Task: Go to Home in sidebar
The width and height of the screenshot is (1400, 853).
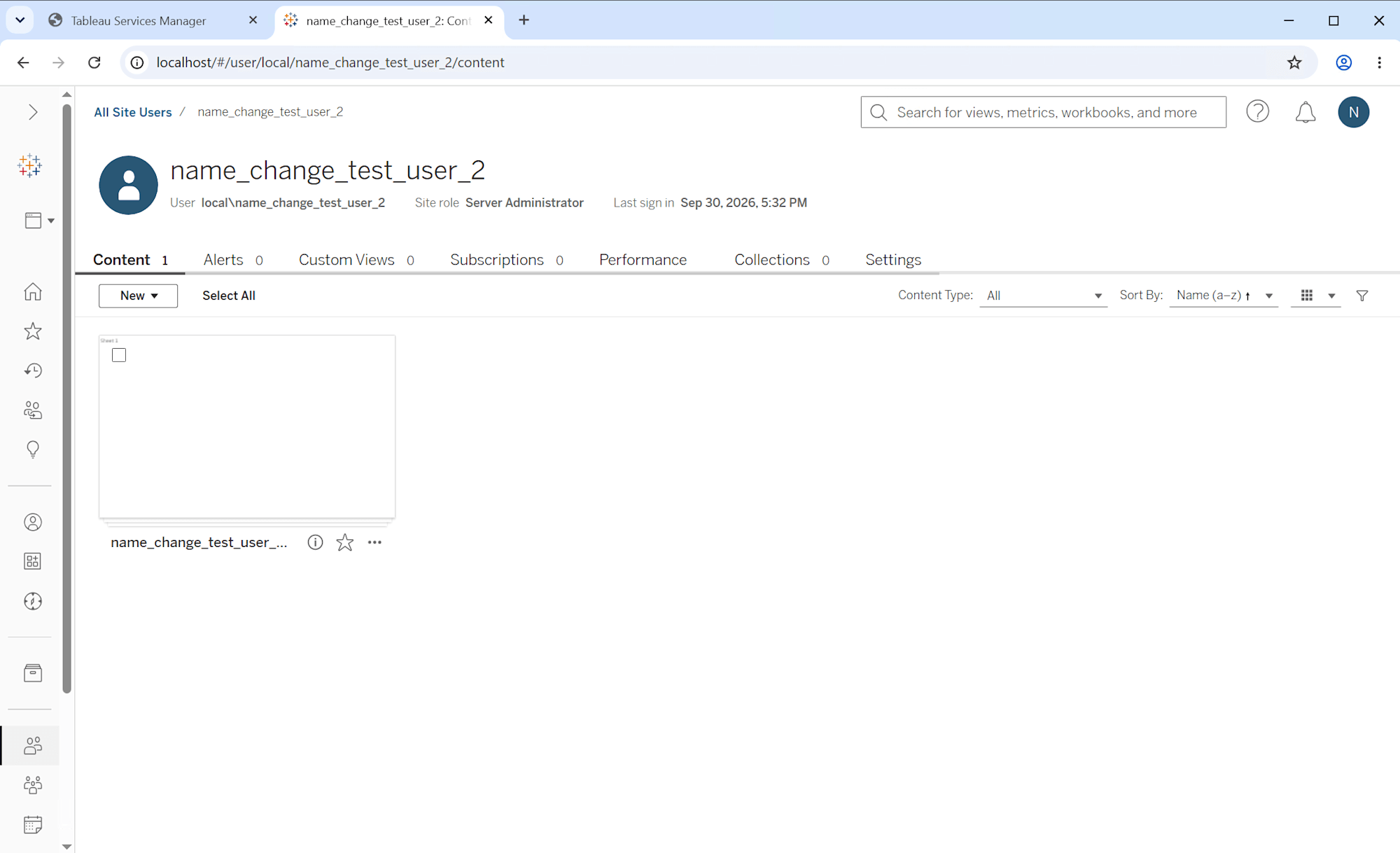Action: [33, 291]
